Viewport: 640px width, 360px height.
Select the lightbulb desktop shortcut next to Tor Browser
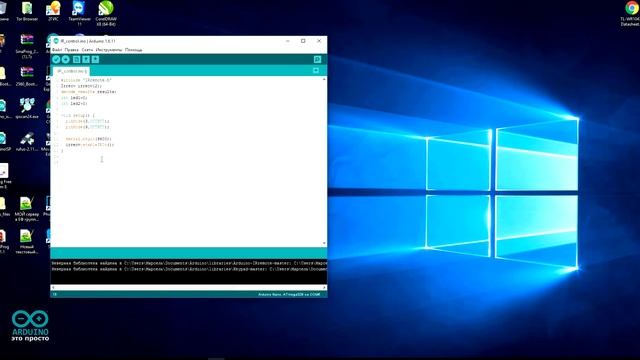click(x=53, y=12)
